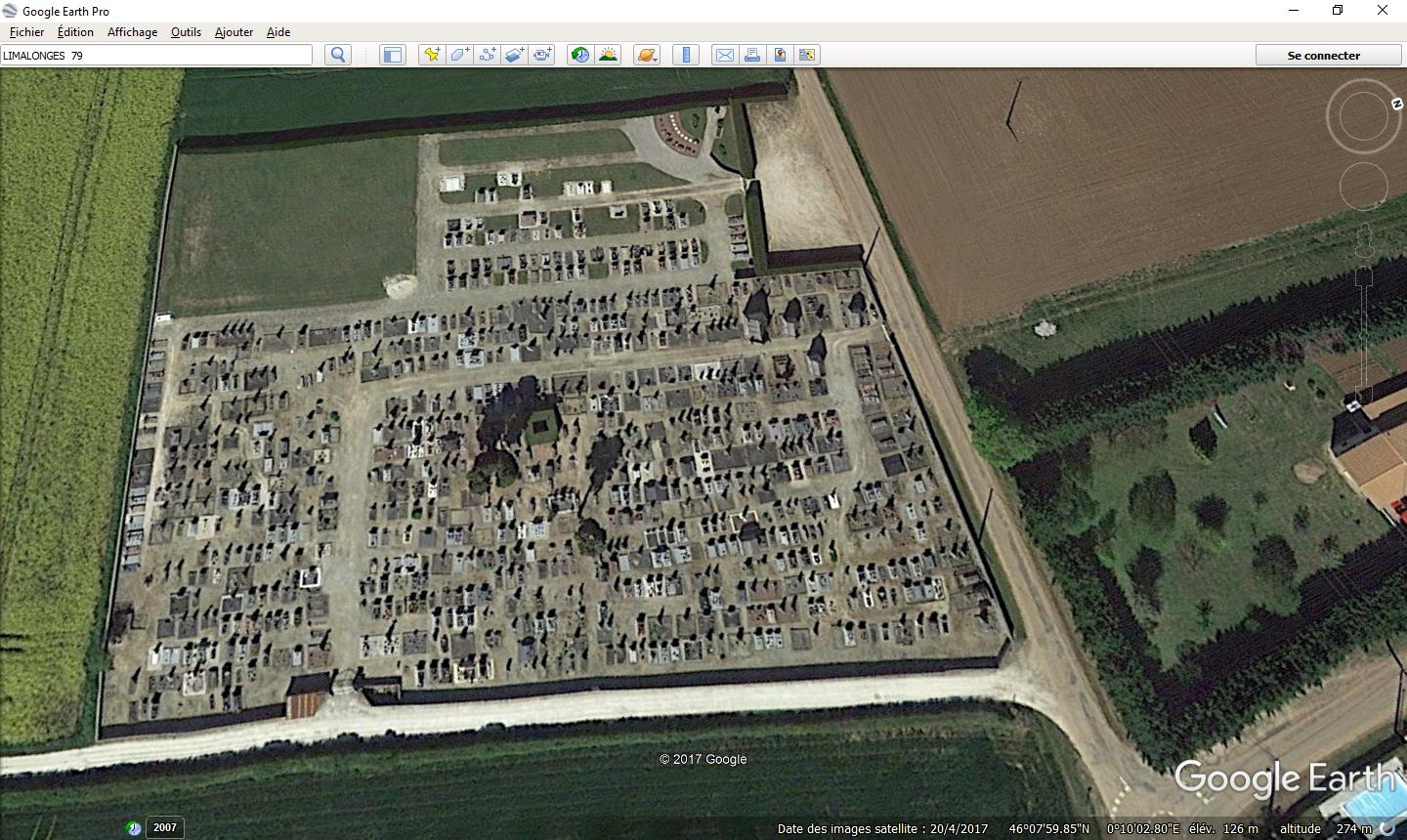The image size is (1407, 840).
Task: Click the zoom-in top of zoom slider
Action: (1364, 276)
